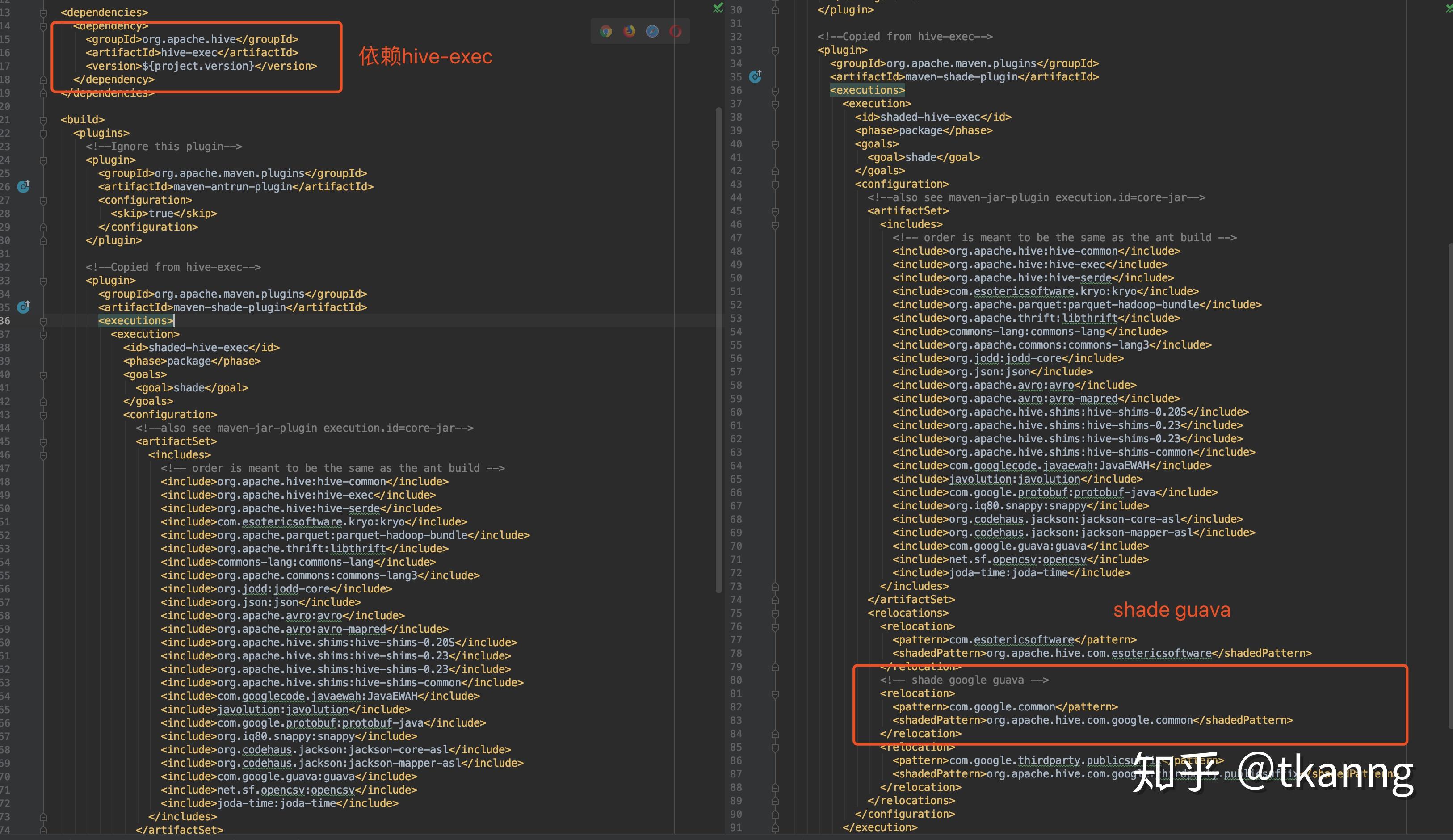Image resolution: width=1453 pixels, height=840 pixels.
Task: Open the file in Chrome browser
Action: [605, 31]
